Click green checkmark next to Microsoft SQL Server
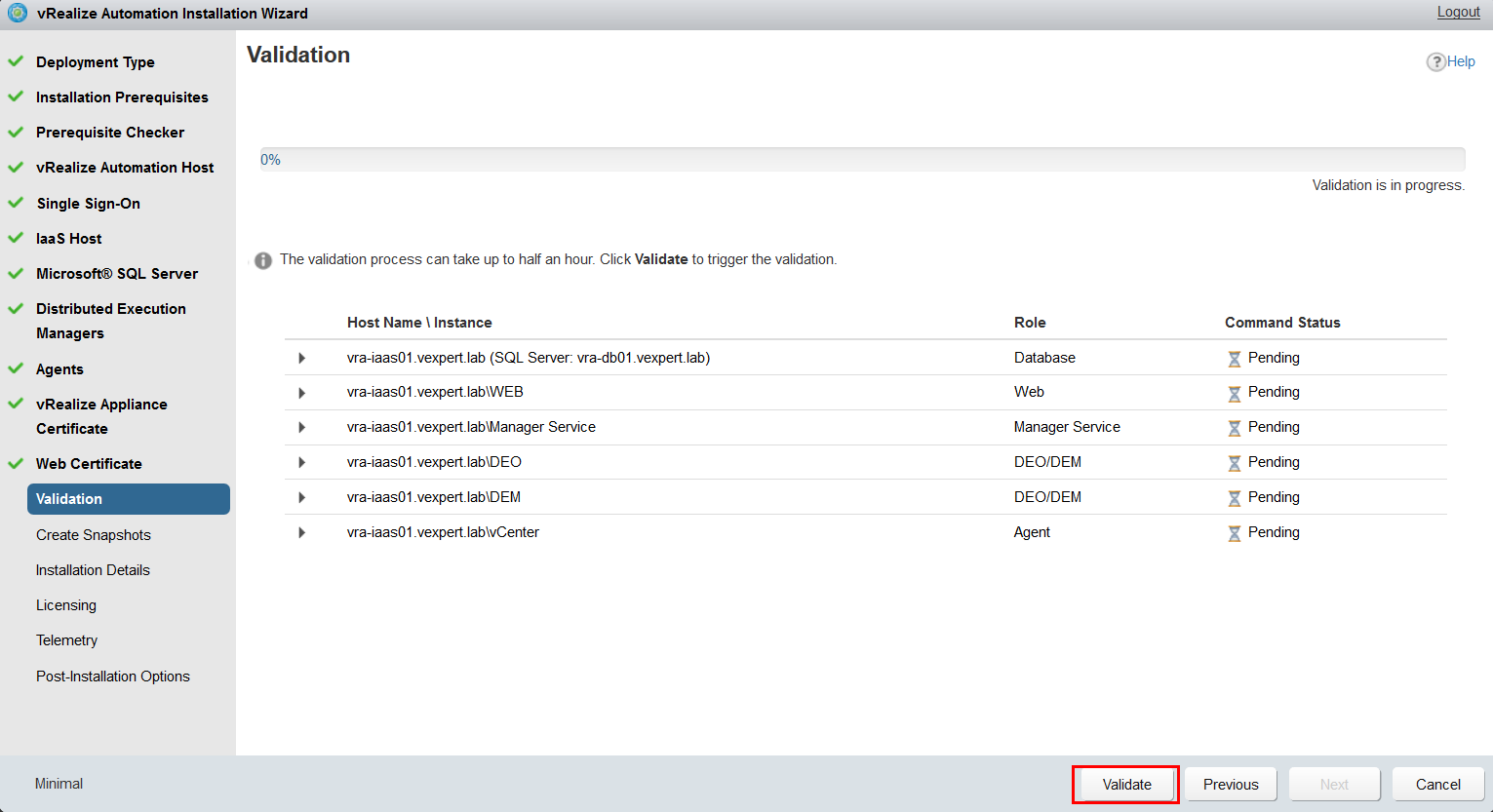This screenshot has width=1493, height=812. pos(16,273)
